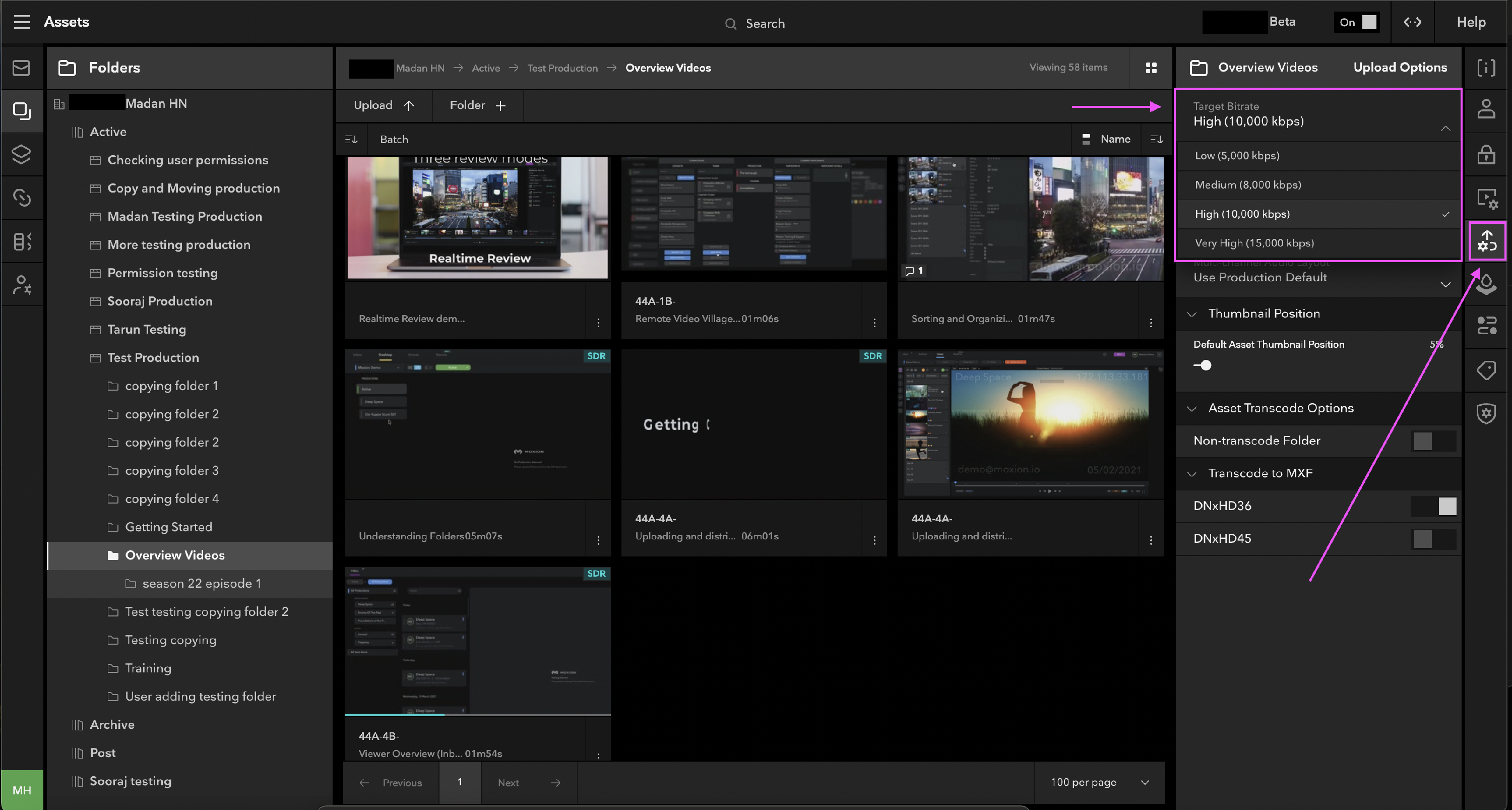Open the lock permissions panel icon
The height and width of the screenshot is (810, 1512).
tap(1486, 154)
